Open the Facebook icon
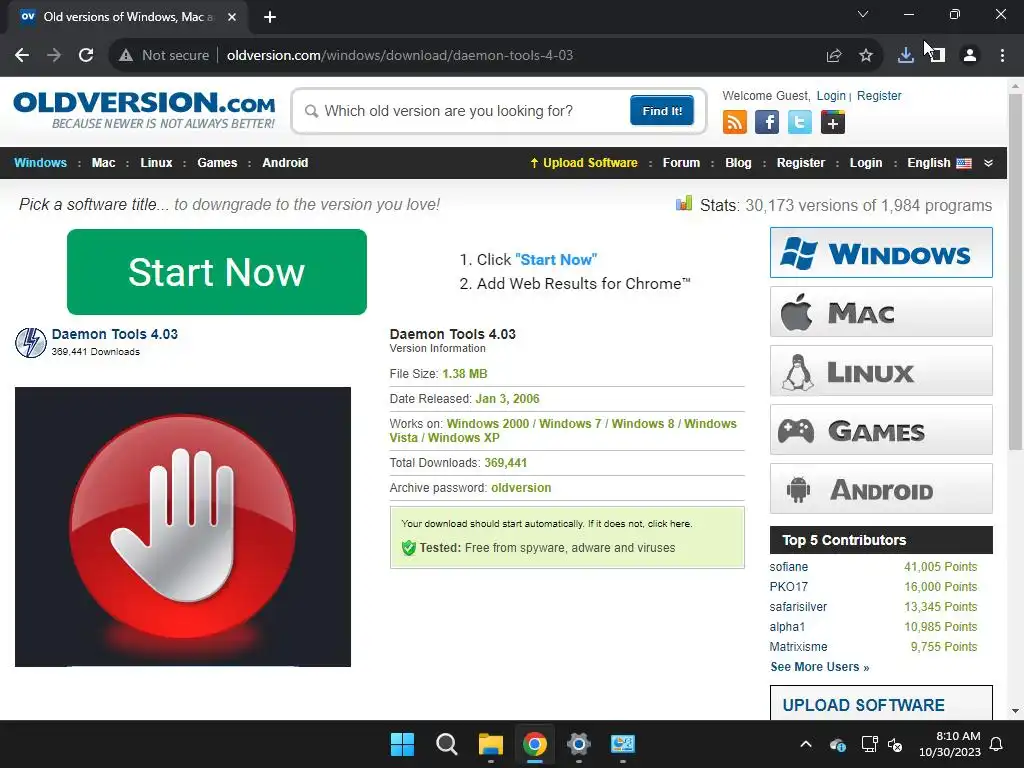Viewport: 1024px width, 768px height. (x=767, y=122)
